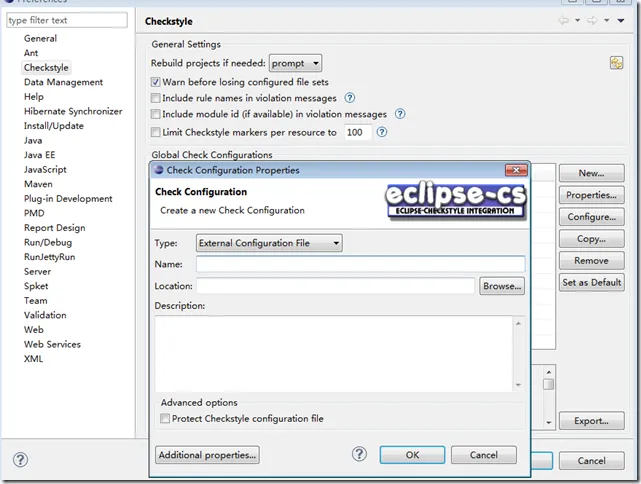Click the help icon beside rule names option
This screenshot has height=484, width=641.
(x=350, y=98)
